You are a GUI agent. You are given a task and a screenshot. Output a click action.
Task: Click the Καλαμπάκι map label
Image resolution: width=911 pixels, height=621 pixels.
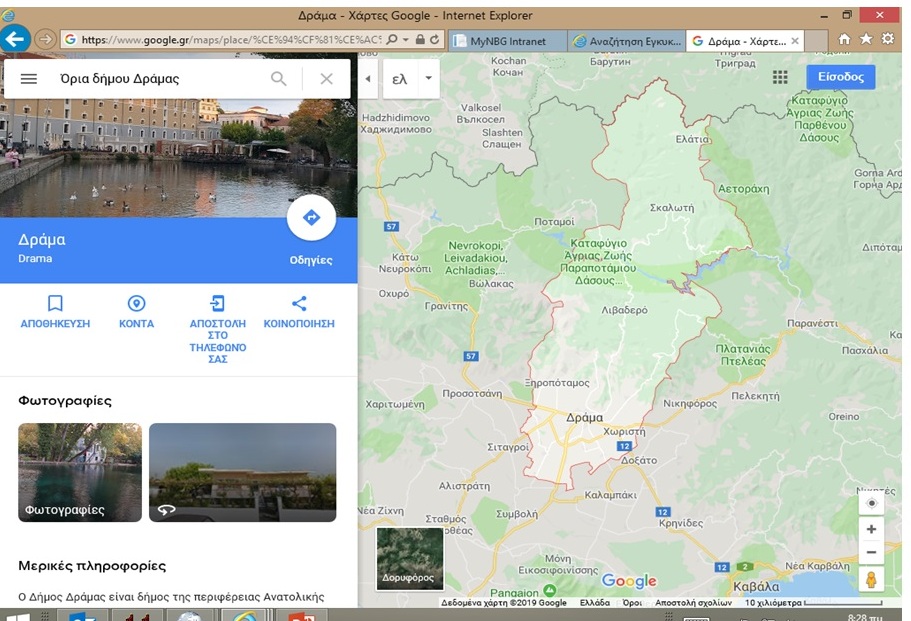(x=611, y=495)
